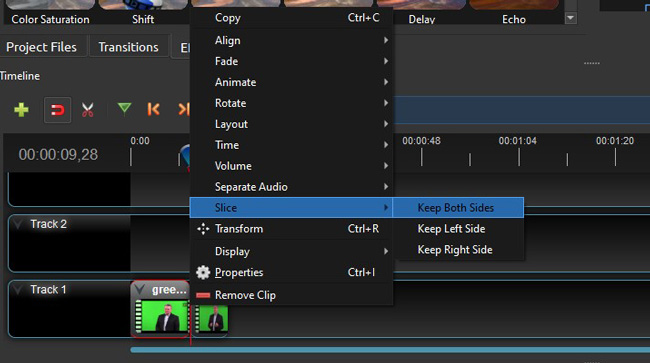Click the horizontal timeline scrollbar
The image size is (650, 363).
click(390, 350)
